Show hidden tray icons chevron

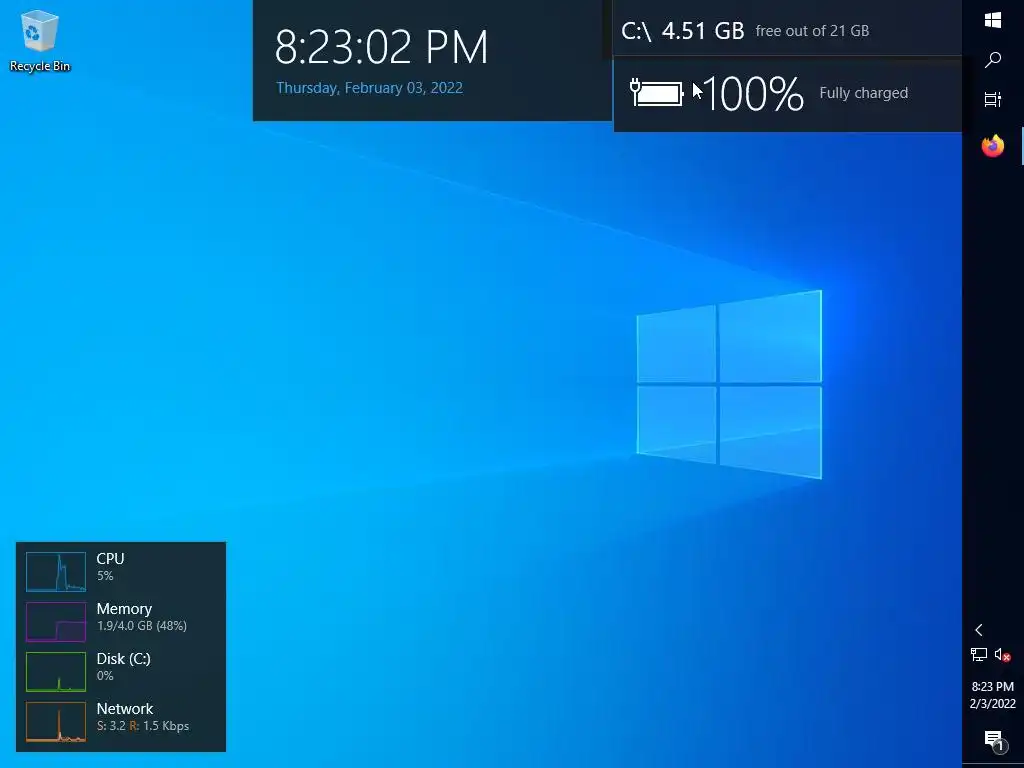click(978, 630)
